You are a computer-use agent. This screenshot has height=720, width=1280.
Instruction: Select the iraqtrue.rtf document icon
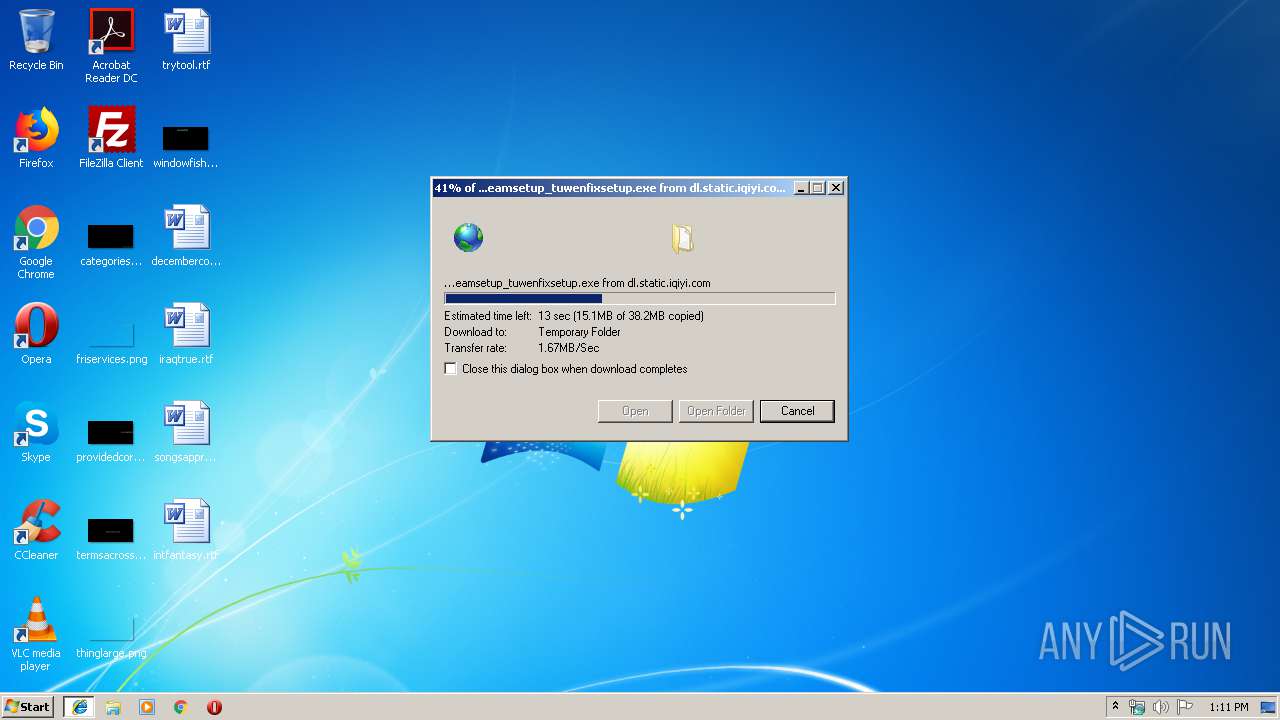click(x=186, y=334)
